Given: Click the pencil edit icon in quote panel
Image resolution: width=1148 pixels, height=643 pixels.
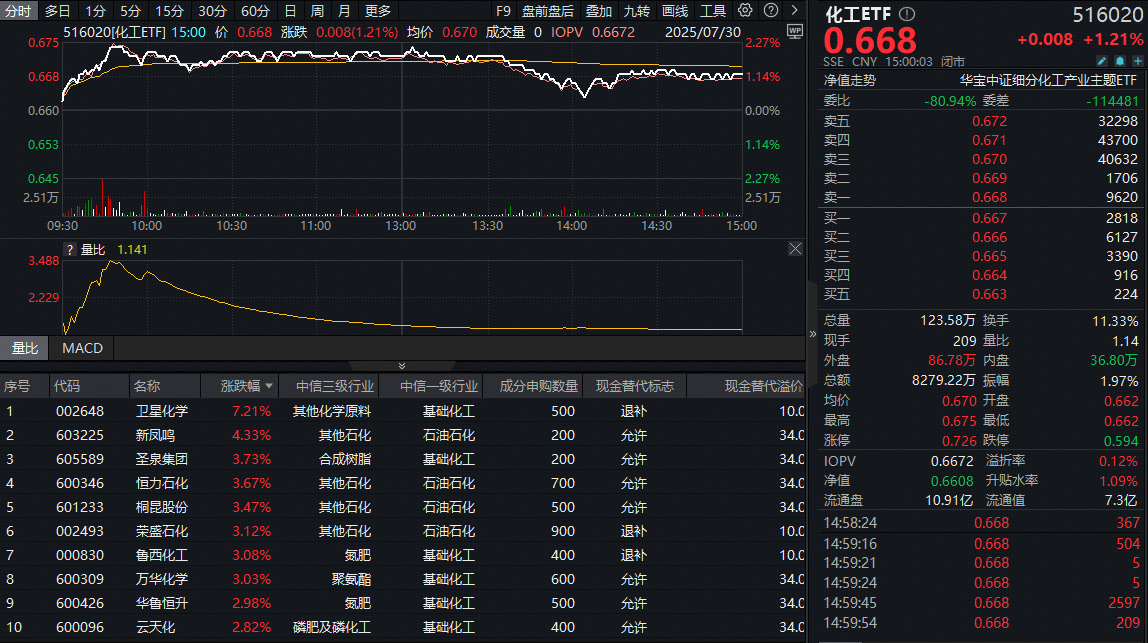Looking at the screenshot, I should pyautogui.click(x=1101, y=62).
